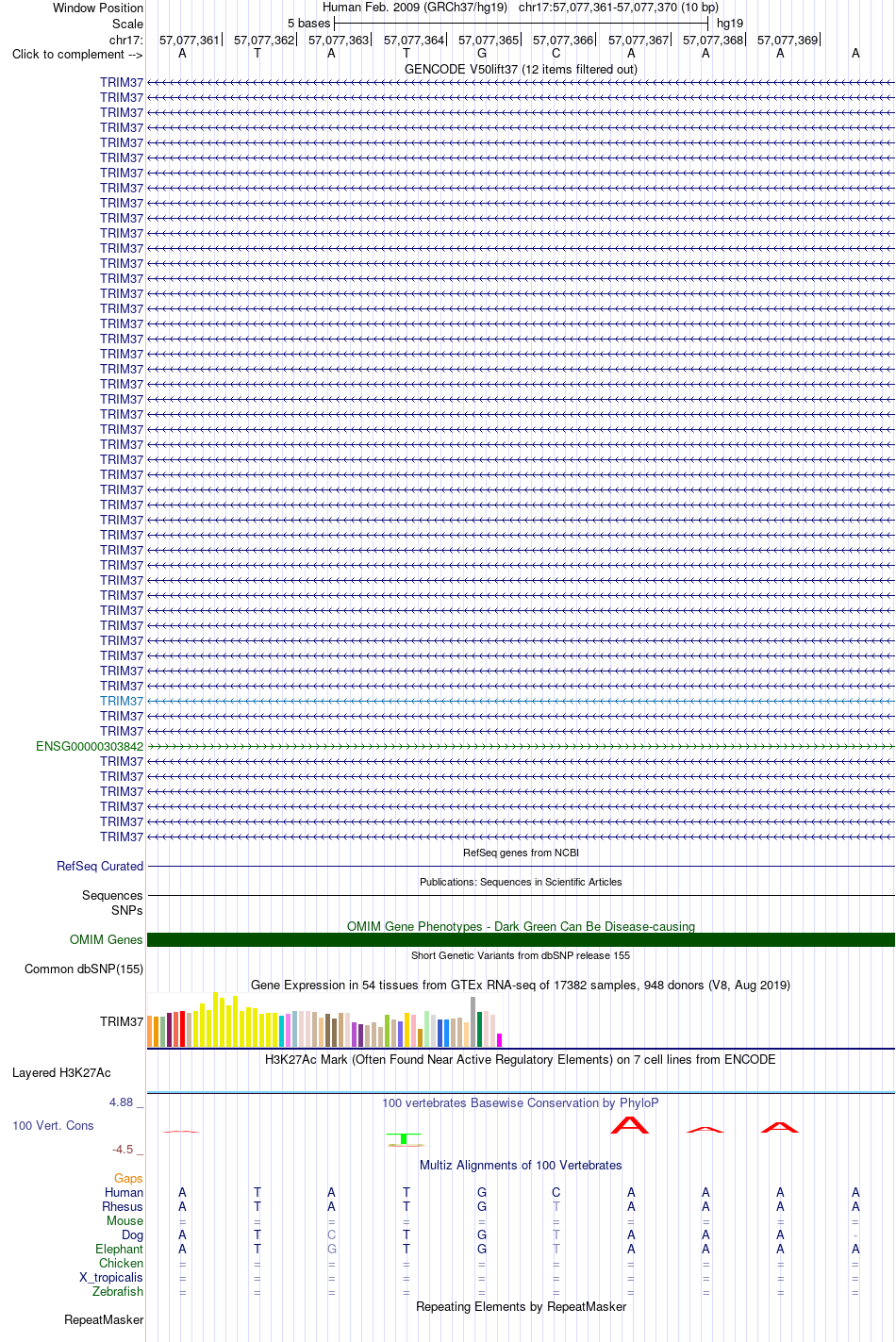Open the H3K27Ac Mark track title
The width and height of the screenshot is (896, 1342).
tap(521, 1059)
